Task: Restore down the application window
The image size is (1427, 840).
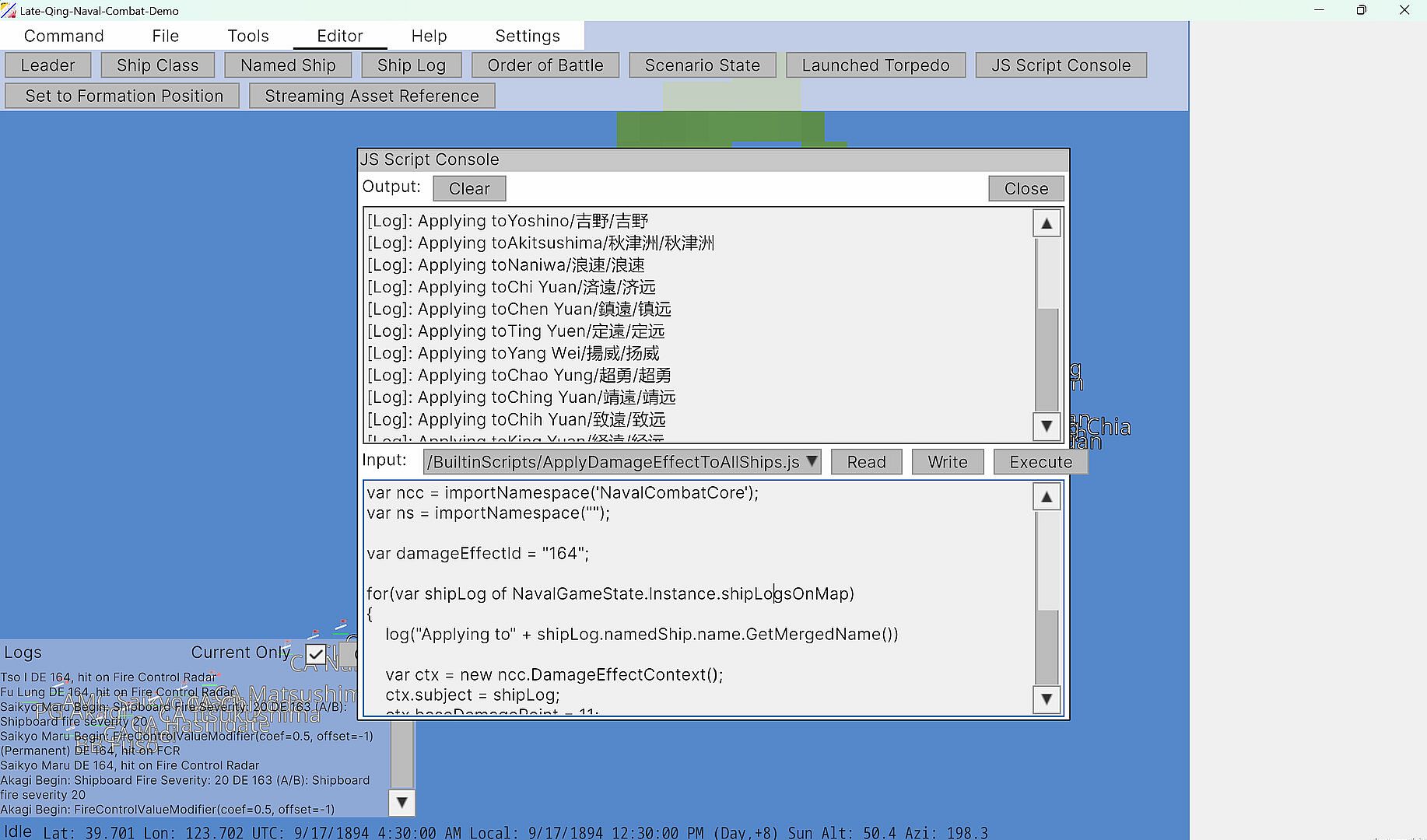Action: [x=1362, y=10]
